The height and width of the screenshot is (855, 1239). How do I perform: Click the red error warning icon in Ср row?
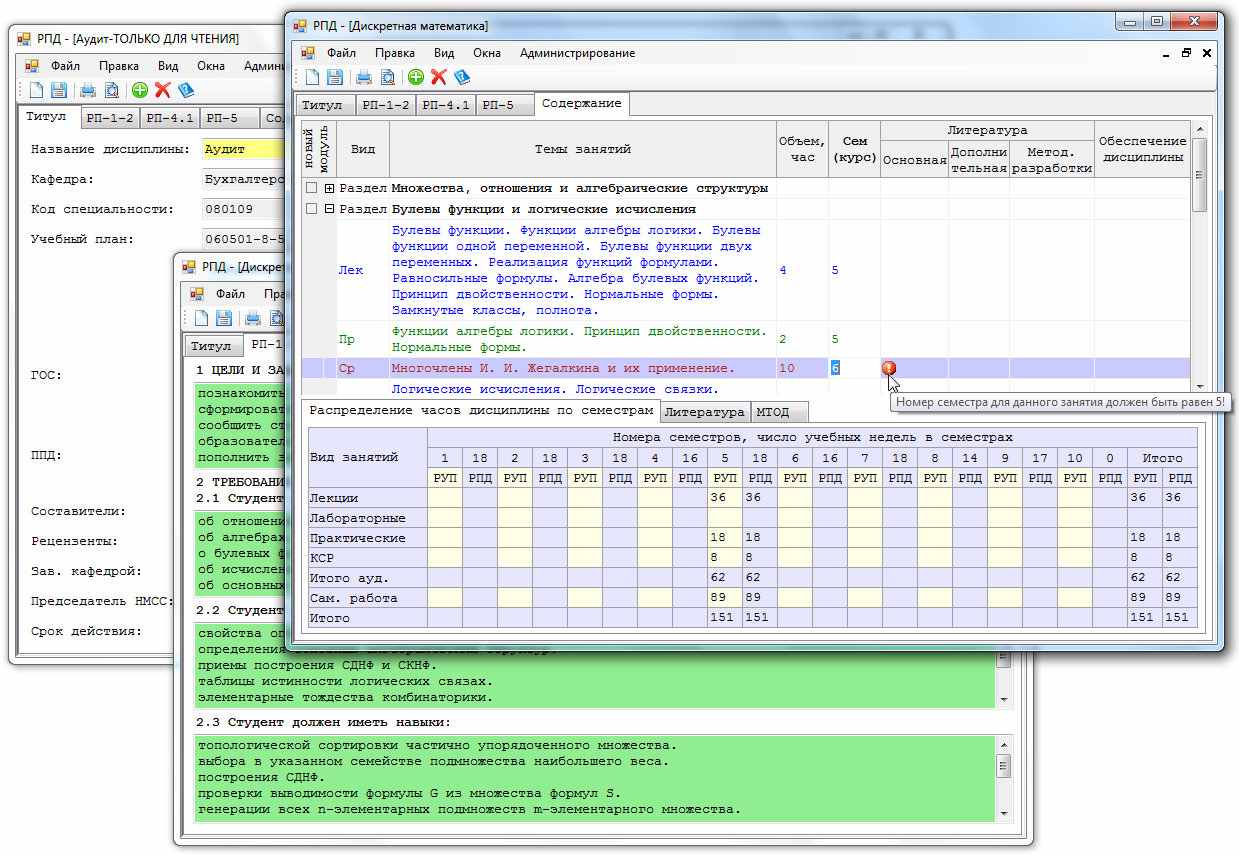889,368
